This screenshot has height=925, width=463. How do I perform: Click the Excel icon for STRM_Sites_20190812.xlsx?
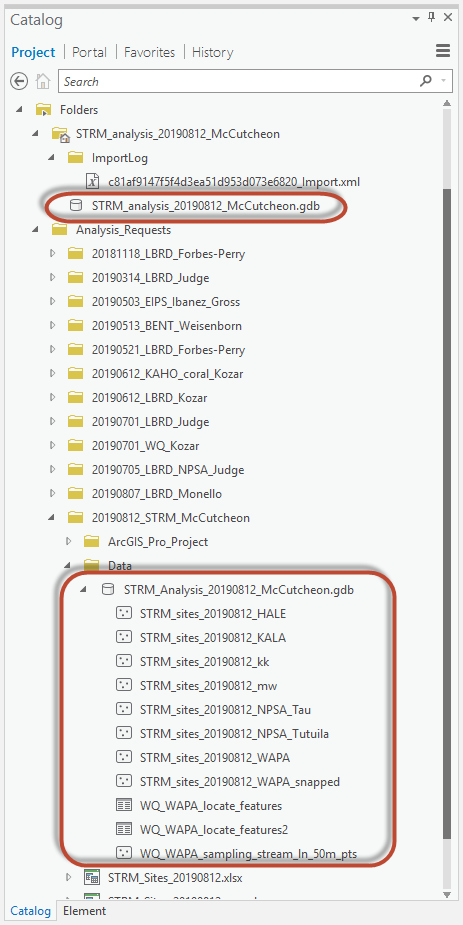pyautogui.click(x=91, y=877)
